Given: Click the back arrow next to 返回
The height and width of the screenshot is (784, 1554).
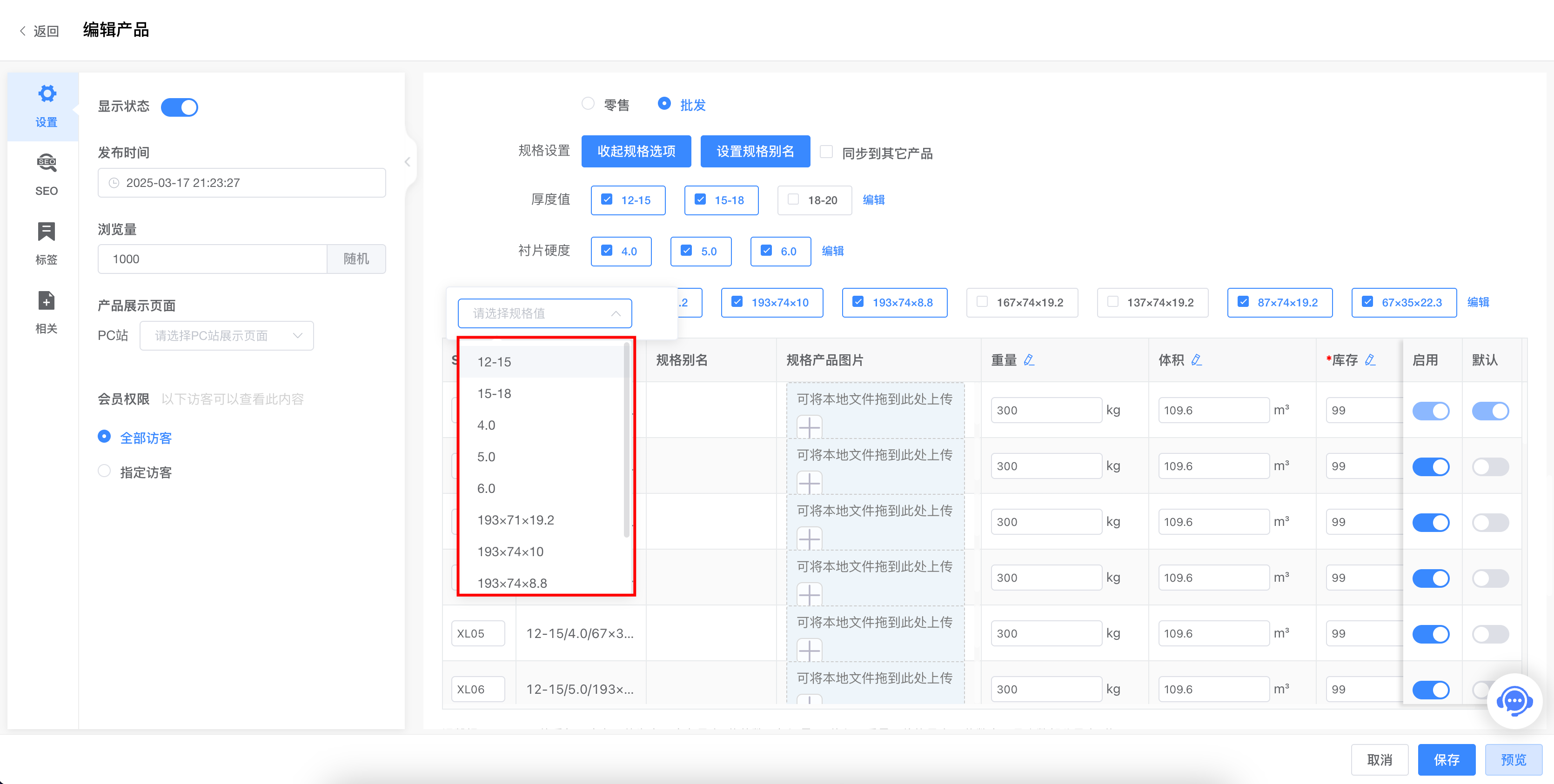Looking at the screenshot, I should 23,31.
